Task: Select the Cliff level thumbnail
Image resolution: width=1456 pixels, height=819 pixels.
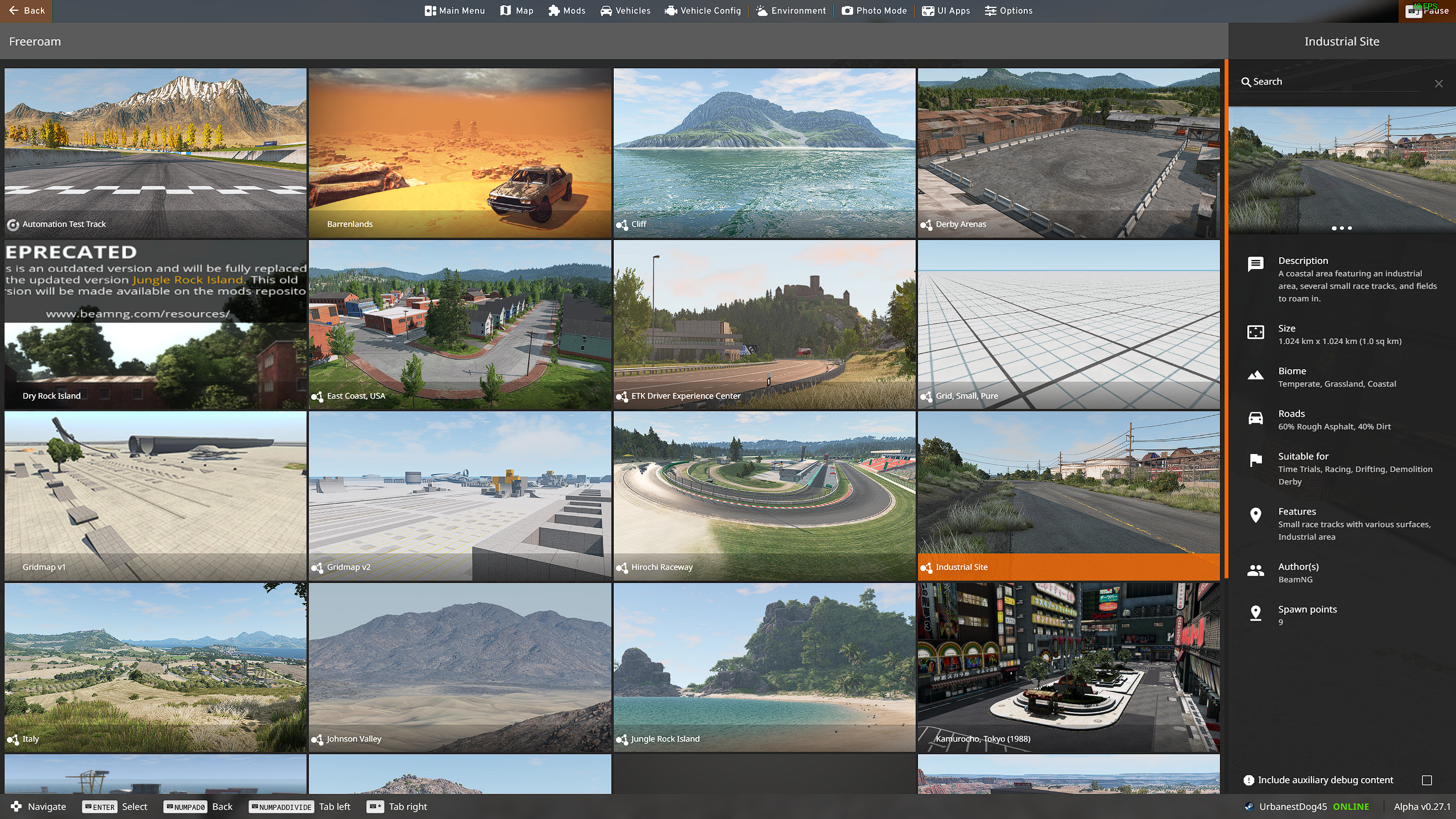Action: [764, 153]
